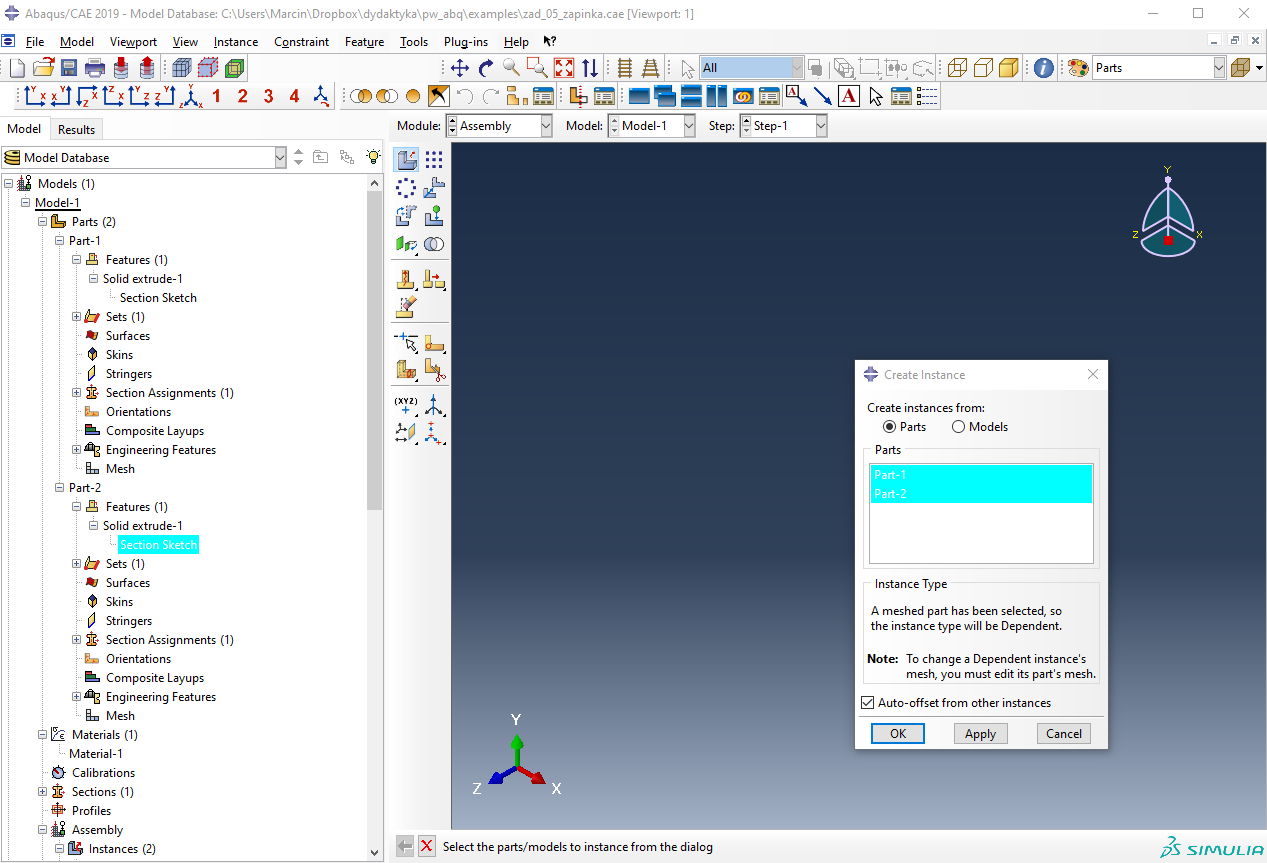Click the Pan View tool
1267x863 pixels.
(x=459, y=68)
